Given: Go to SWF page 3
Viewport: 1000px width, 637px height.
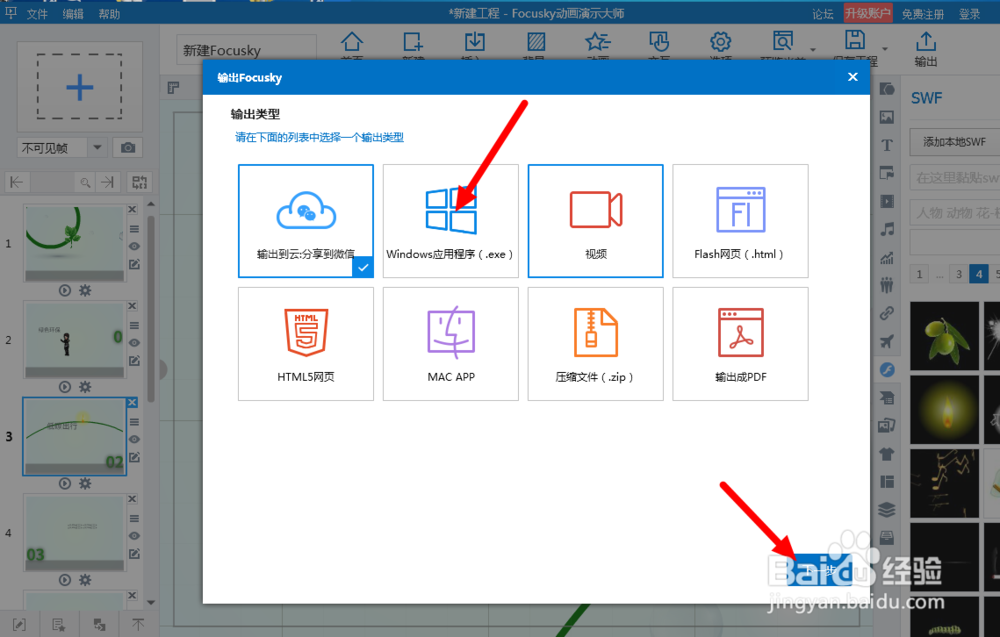Looking at the screenshot, I should [959, 274].
